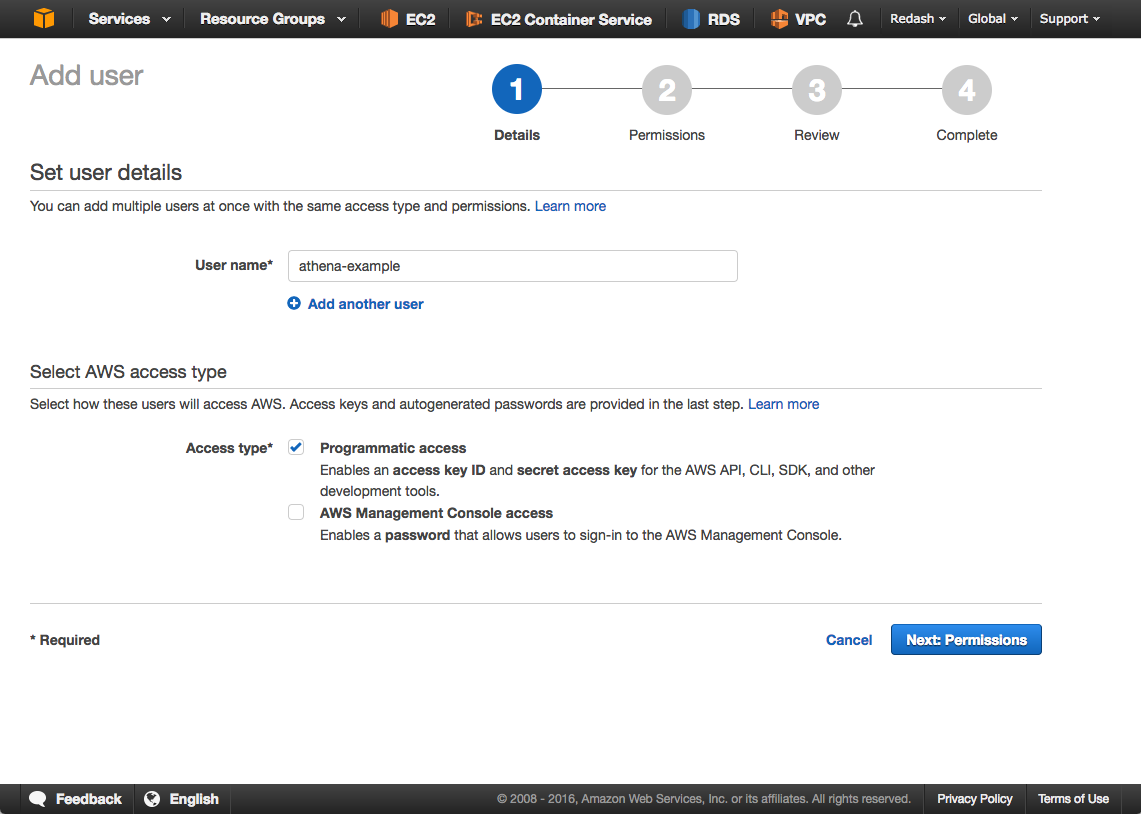Enable AWS Management Console access checkbox

[x=296, y=513]
